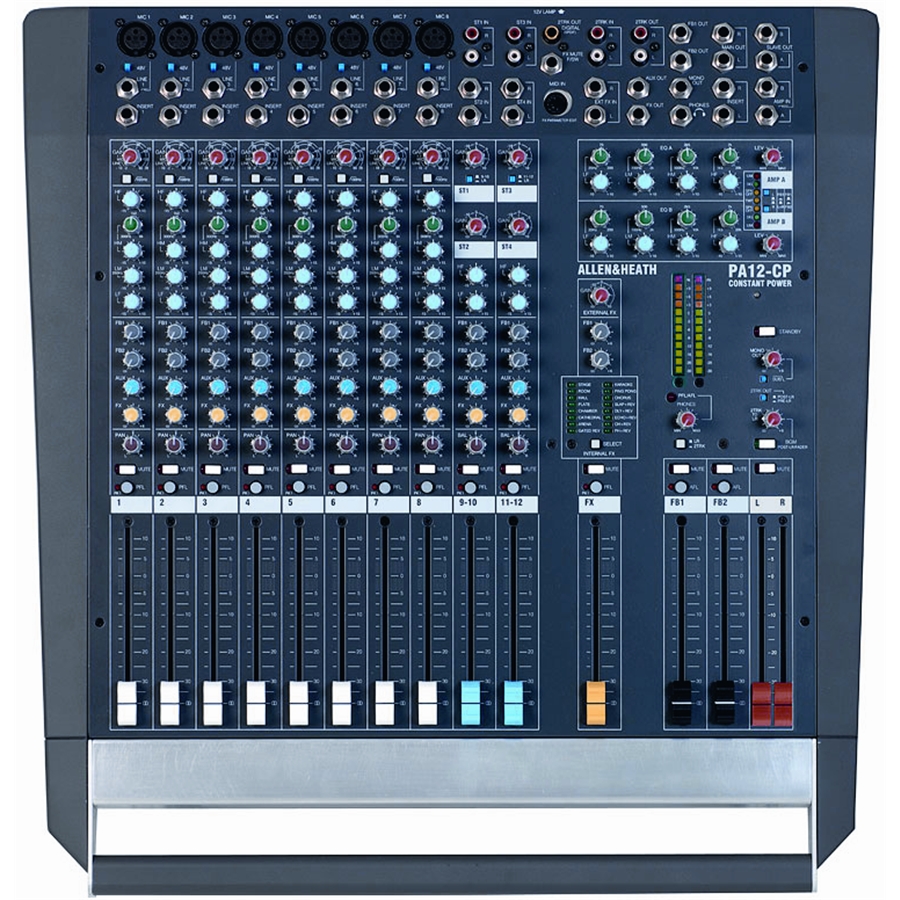Solo channel 4 with its PFL button
900x900 pixels.
pos(256,487)
